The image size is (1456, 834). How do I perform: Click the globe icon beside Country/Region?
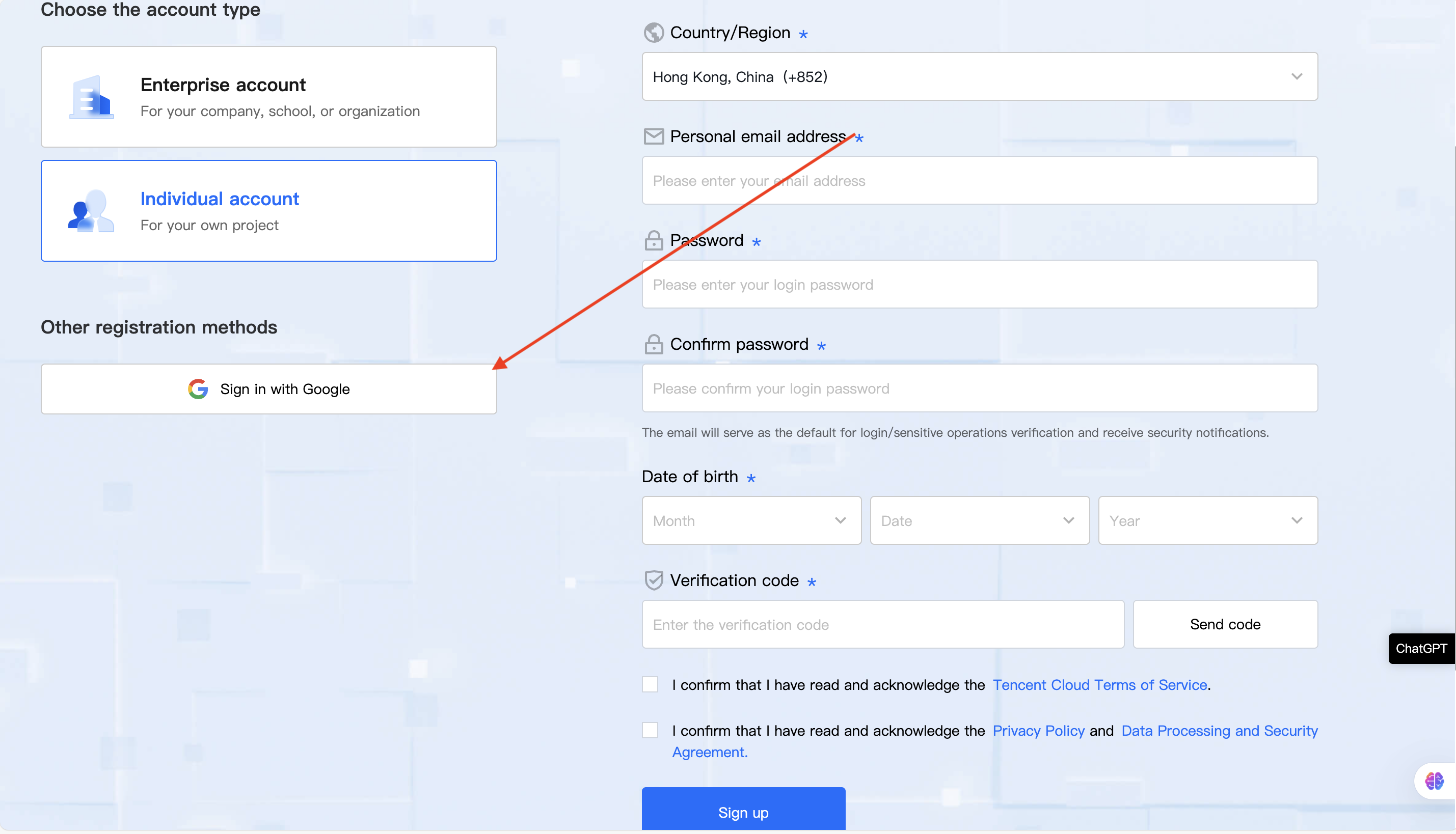pyautogui.click(x=653, y=33)
